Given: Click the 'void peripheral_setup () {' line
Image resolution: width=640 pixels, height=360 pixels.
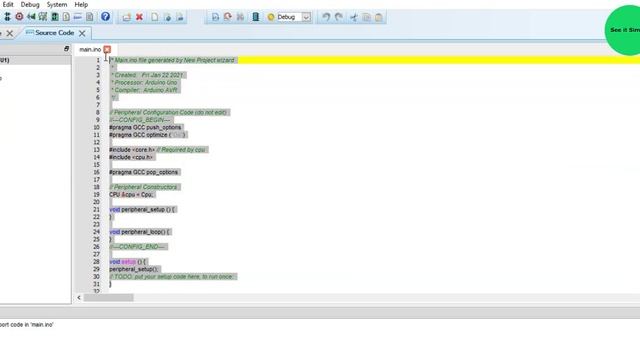Looking at the screenshot, I should click(142, 209).
